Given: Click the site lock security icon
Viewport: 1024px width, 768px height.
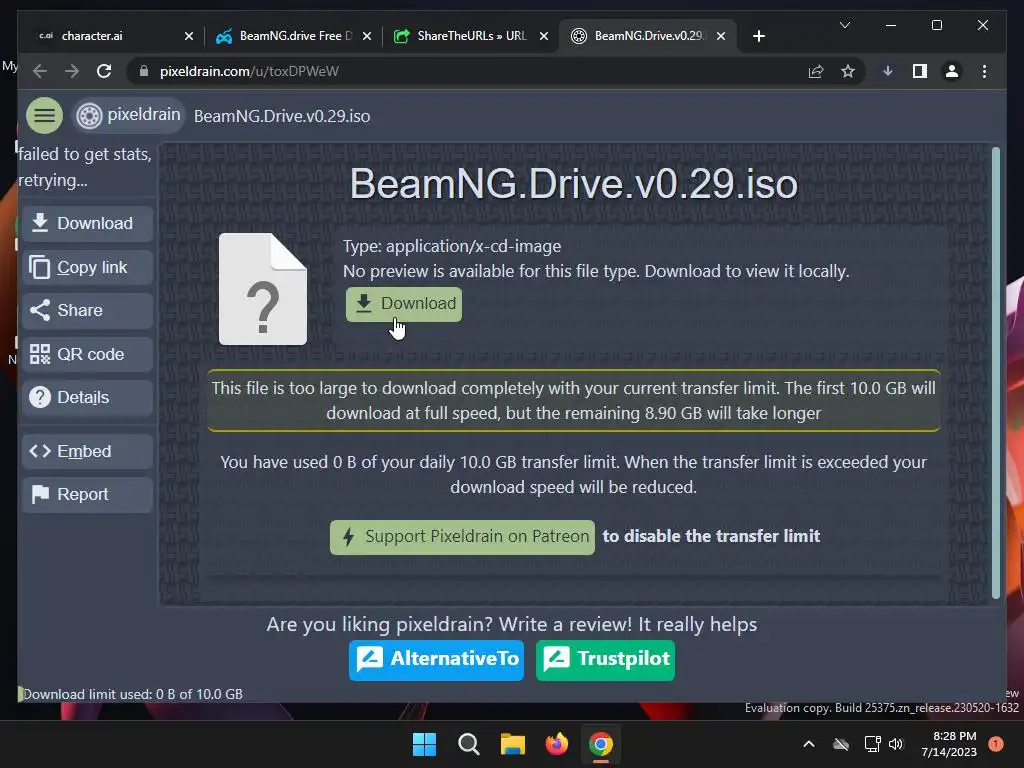Looking at the screenshot, I should [x=144, y=71].
